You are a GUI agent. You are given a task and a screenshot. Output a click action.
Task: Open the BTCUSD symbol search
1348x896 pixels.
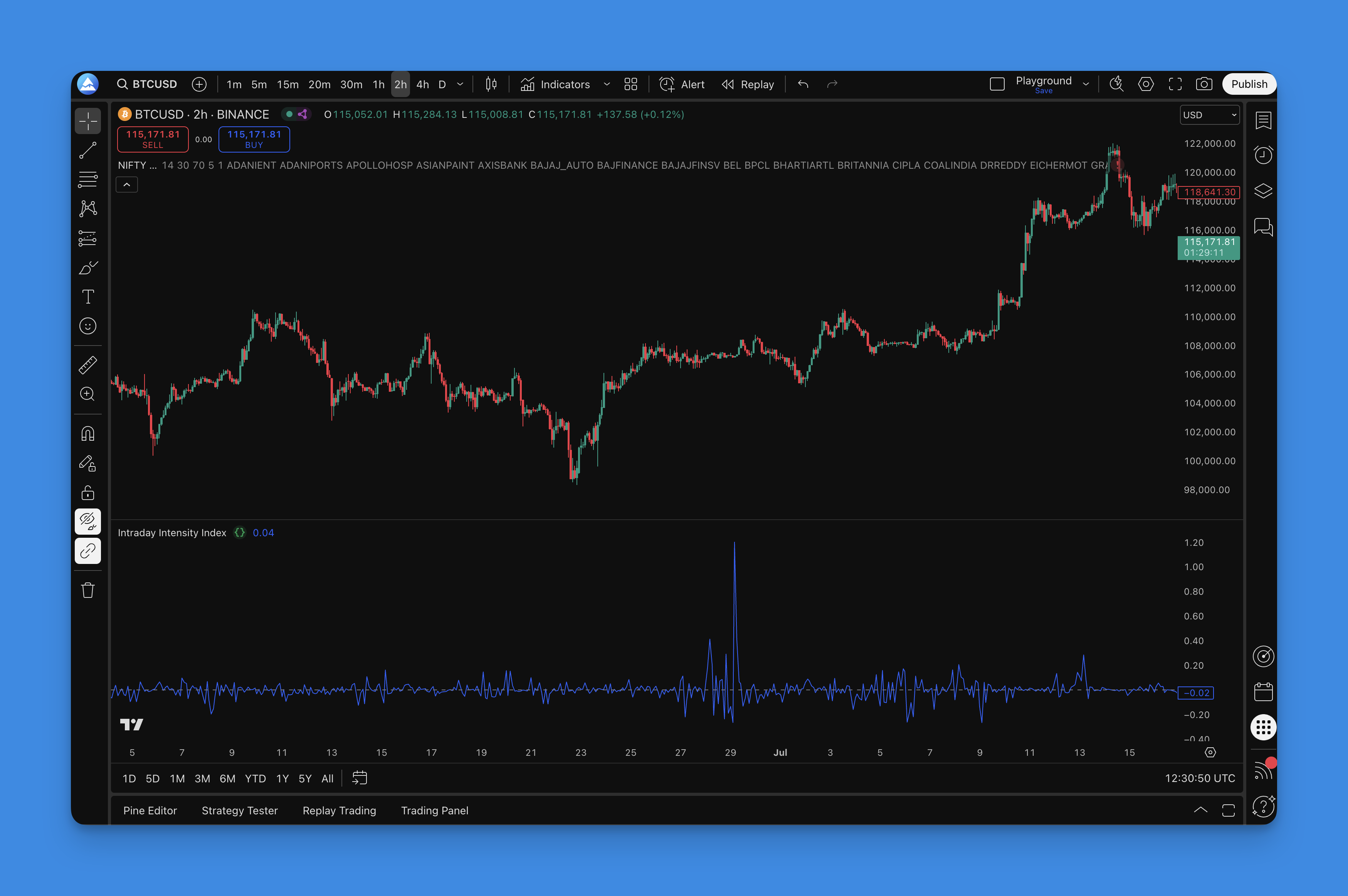147,85
